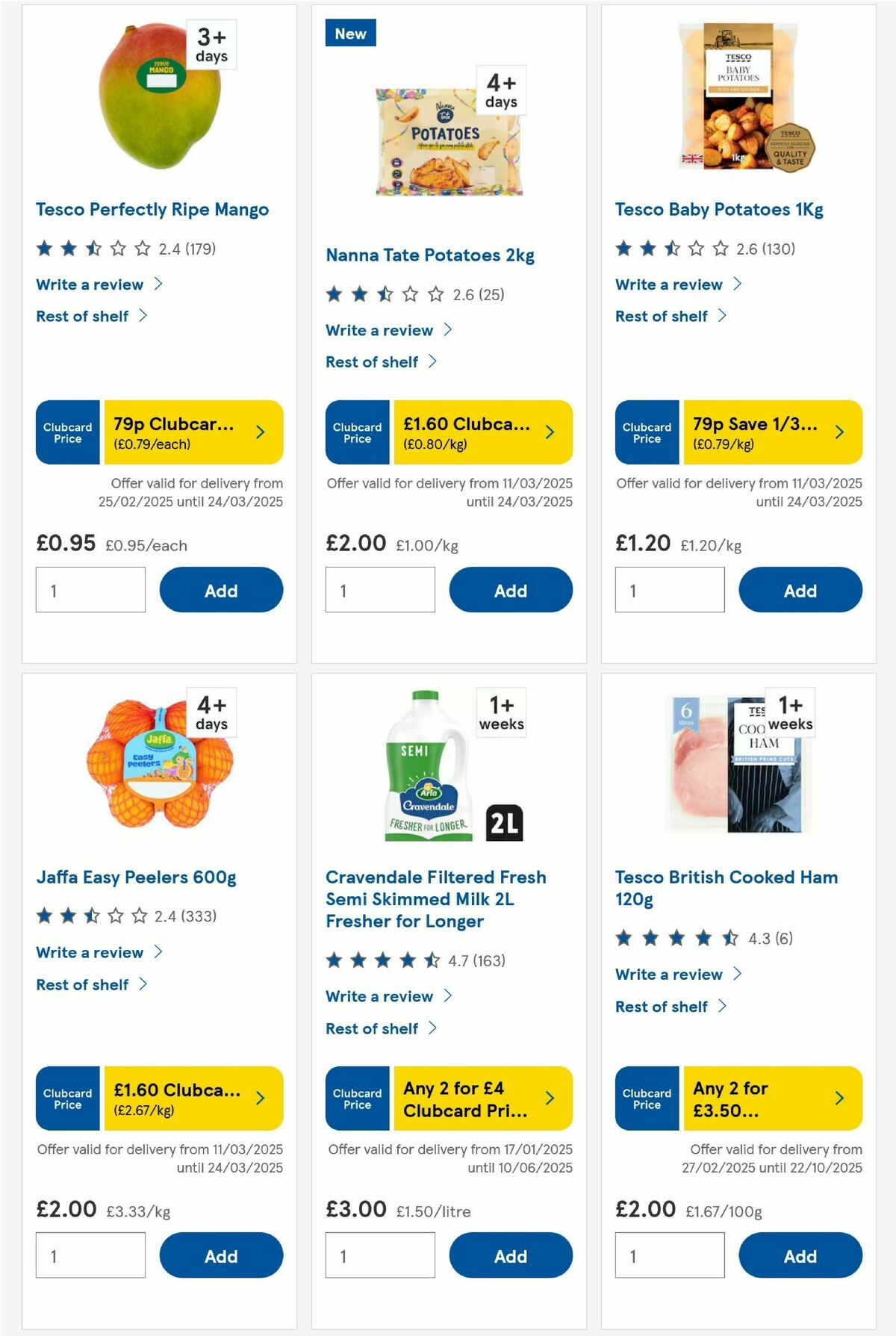The image size is (896, 1336).
Task: Select the Tesco Perfectly Ripe Mango title
Action: 152,209
